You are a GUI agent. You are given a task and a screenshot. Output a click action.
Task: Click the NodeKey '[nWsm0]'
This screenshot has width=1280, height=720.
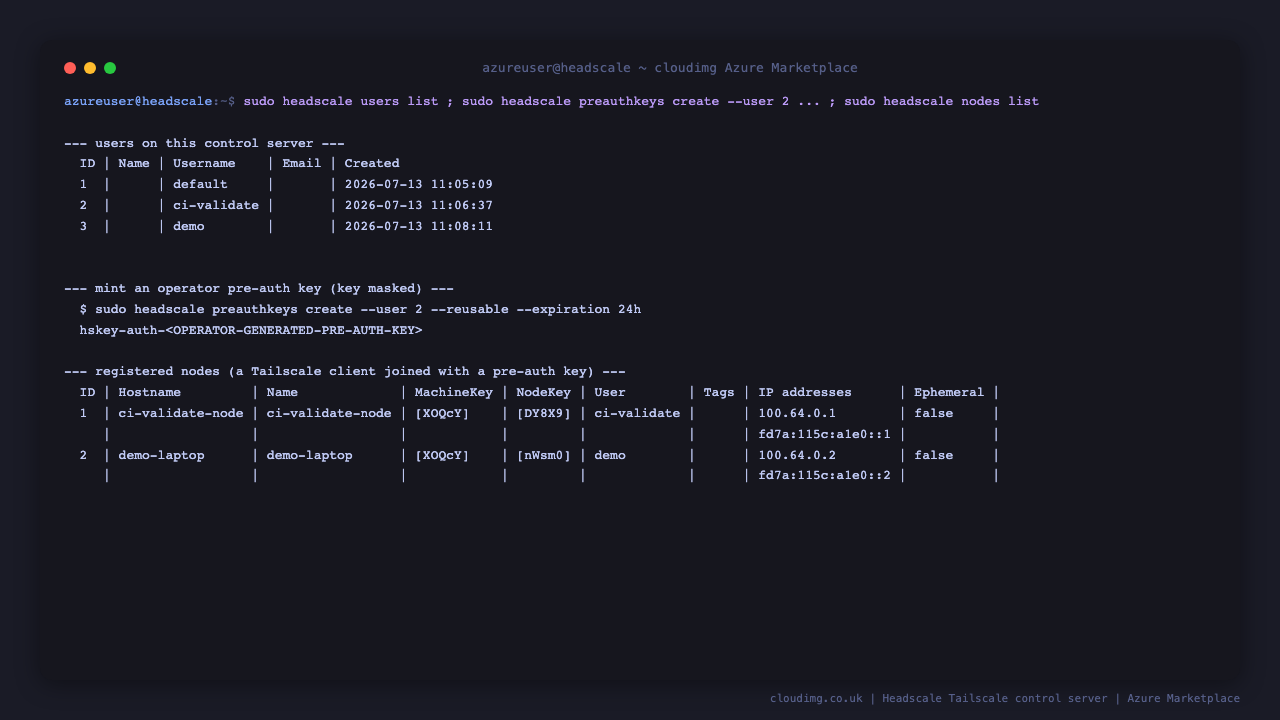click(544, 455)
